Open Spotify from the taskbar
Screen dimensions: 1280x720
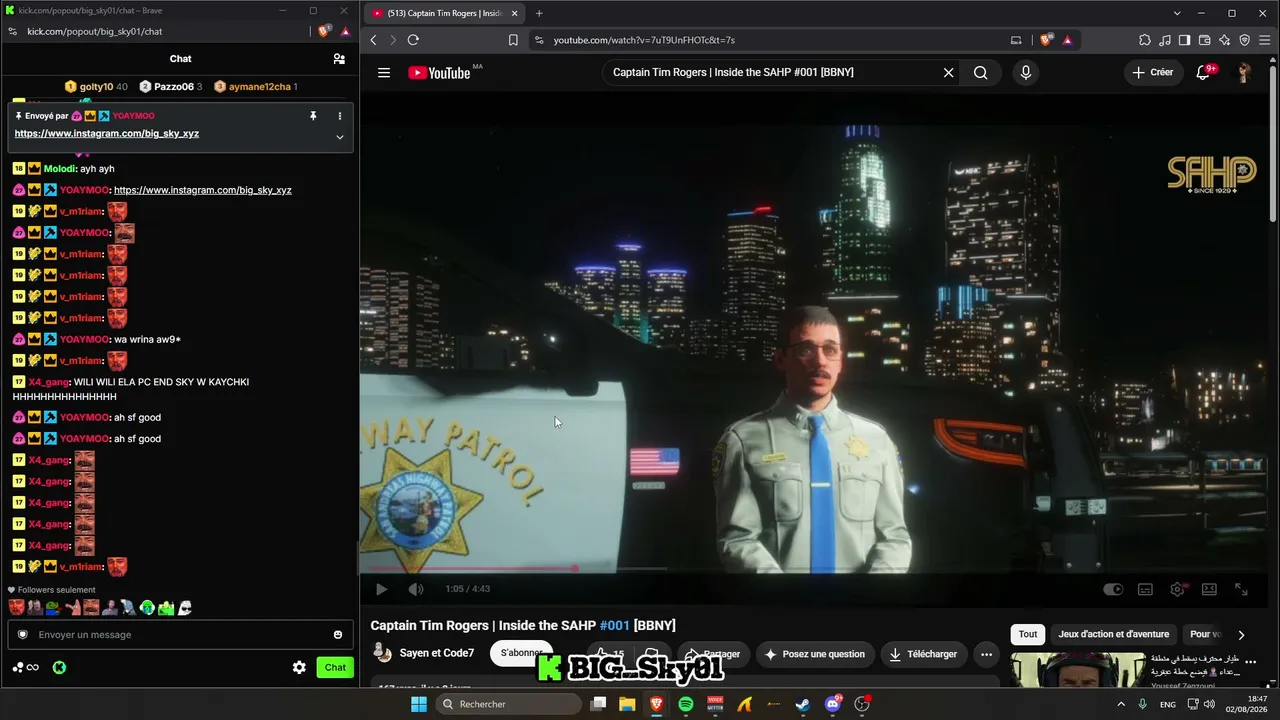point(686,704)
